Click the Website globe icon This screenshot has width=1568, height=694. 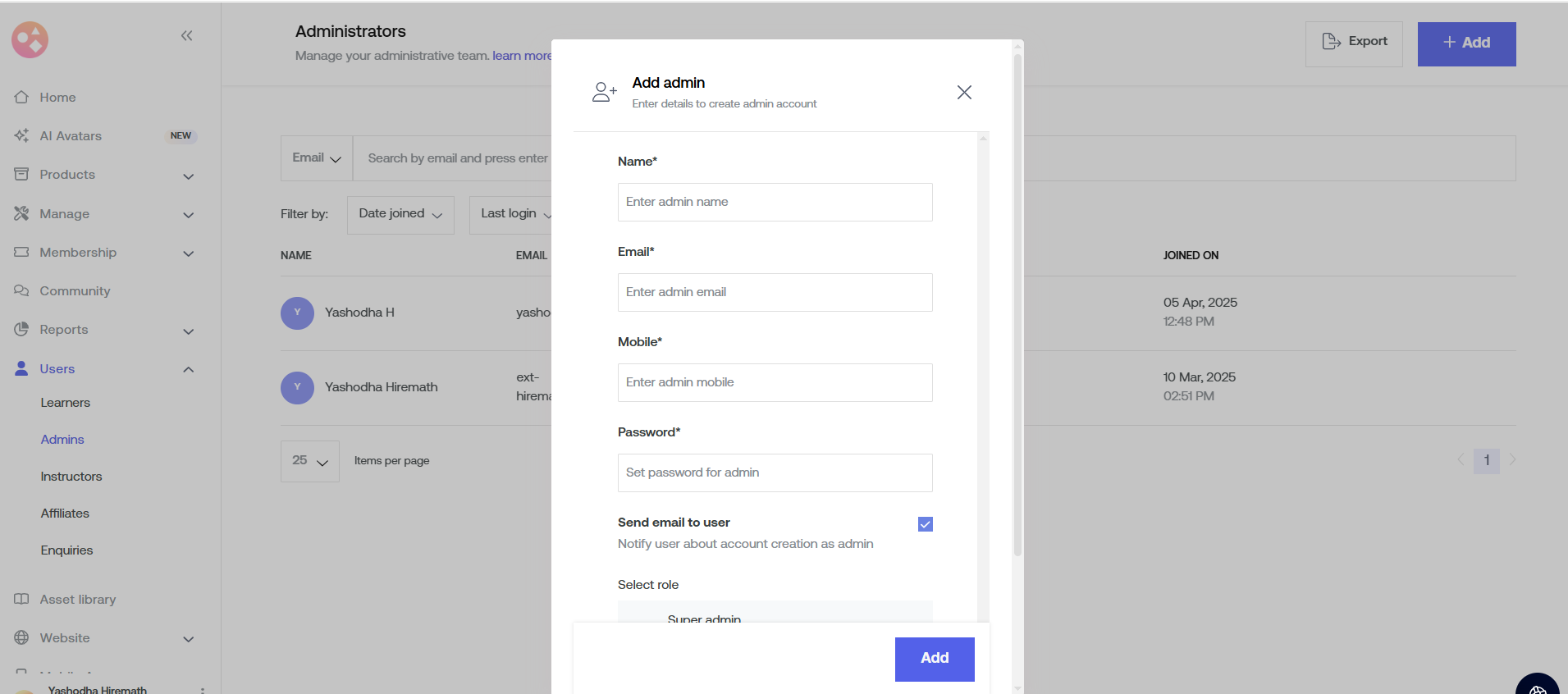coord(21,637)
